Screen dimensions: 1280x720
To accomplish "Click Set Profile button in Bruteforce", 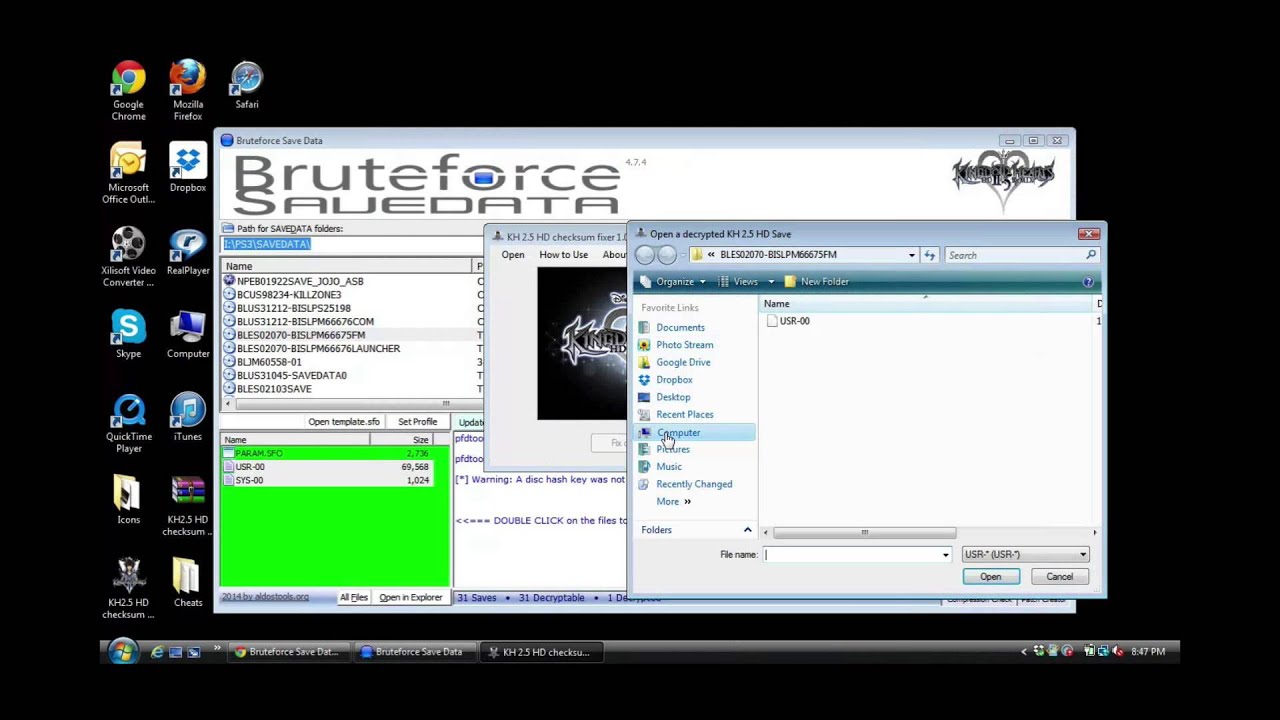I will click(x=417, y=422).
